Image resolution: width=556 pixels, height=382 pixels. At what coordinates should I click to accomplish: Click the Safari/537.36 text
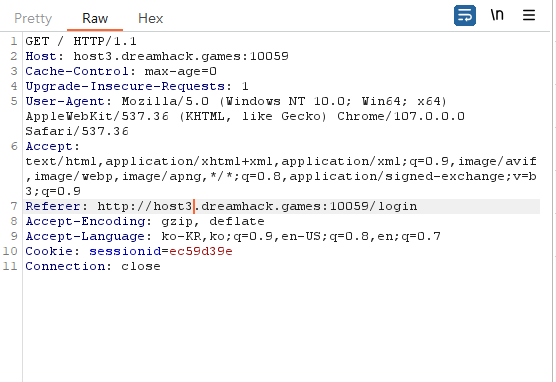(77, 131)
